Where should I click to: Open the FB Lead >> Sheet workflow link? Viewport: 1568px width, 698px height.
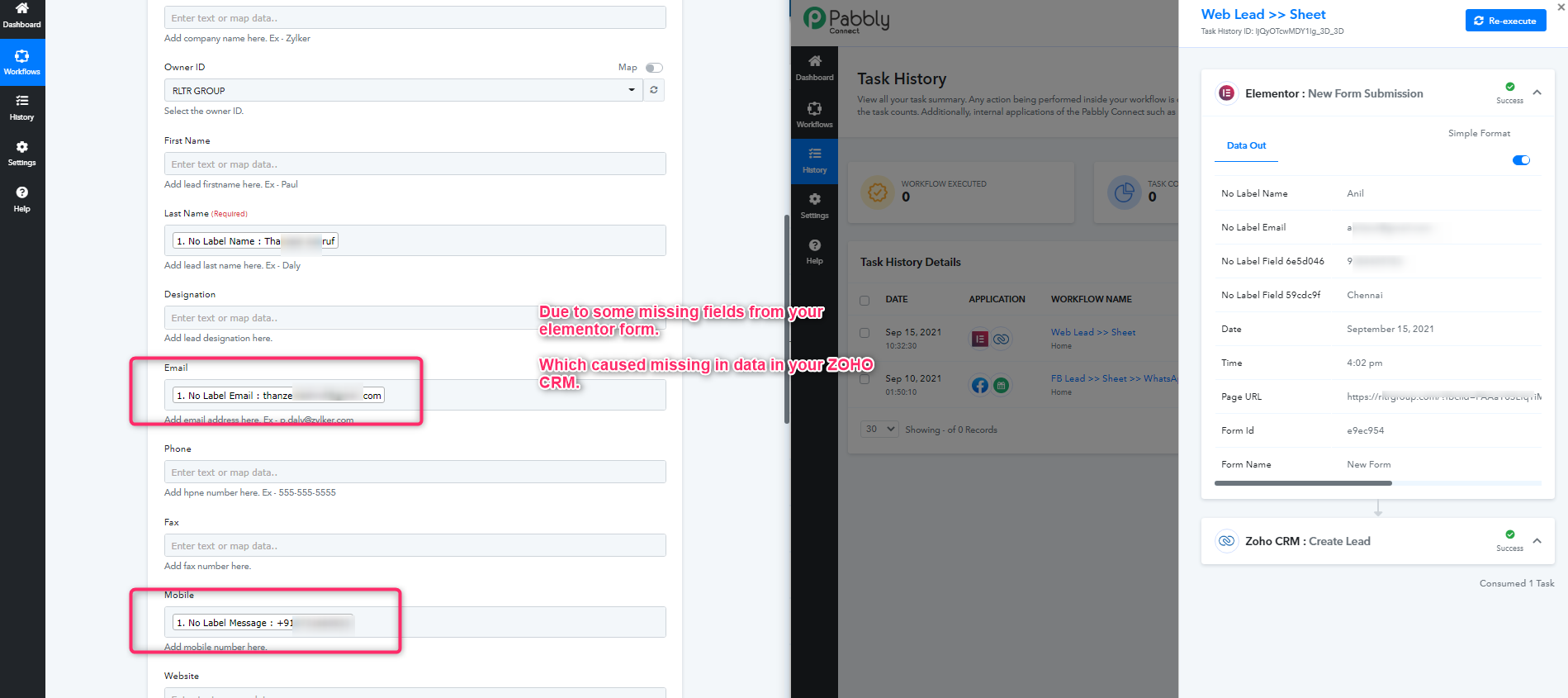(x=1115, y=378)
